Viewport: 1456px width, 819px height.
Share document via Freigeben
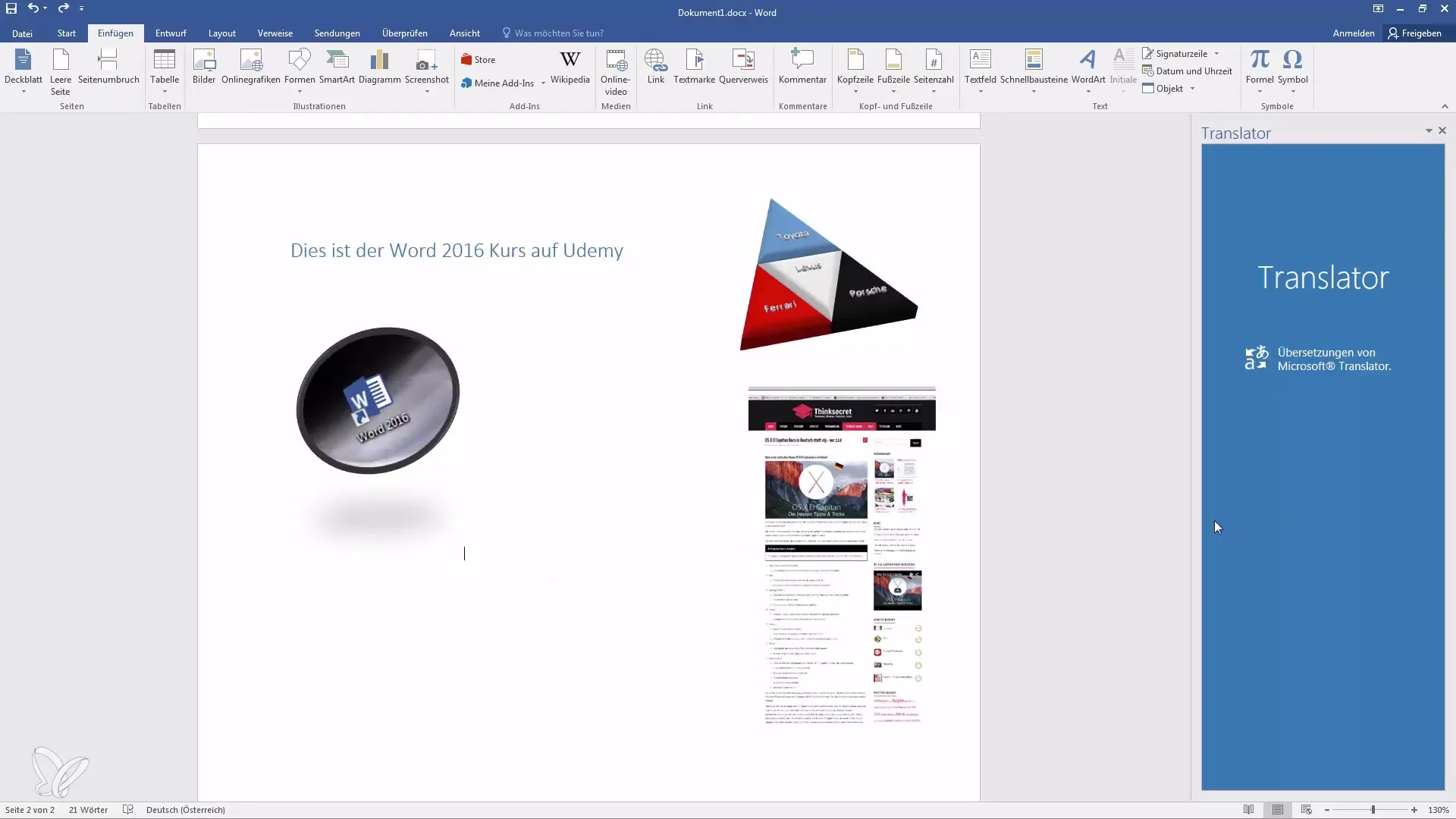point(1414,33)
